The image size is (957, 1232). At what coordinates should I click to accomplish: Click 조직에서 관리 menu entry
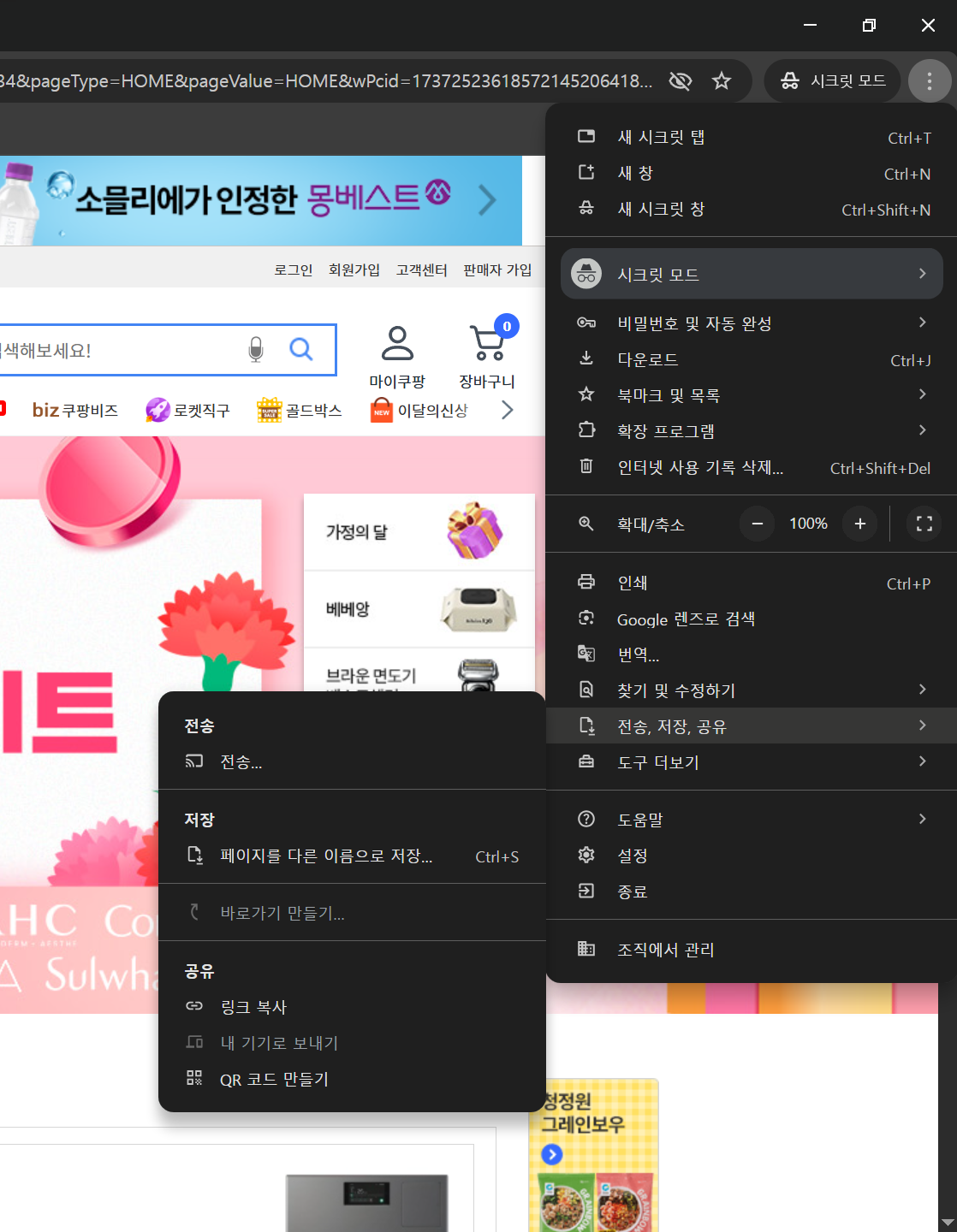pyautogui.click(x=751, y=949)
